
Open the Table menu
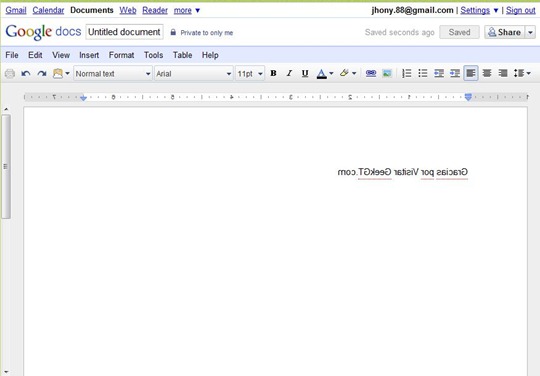183,55
